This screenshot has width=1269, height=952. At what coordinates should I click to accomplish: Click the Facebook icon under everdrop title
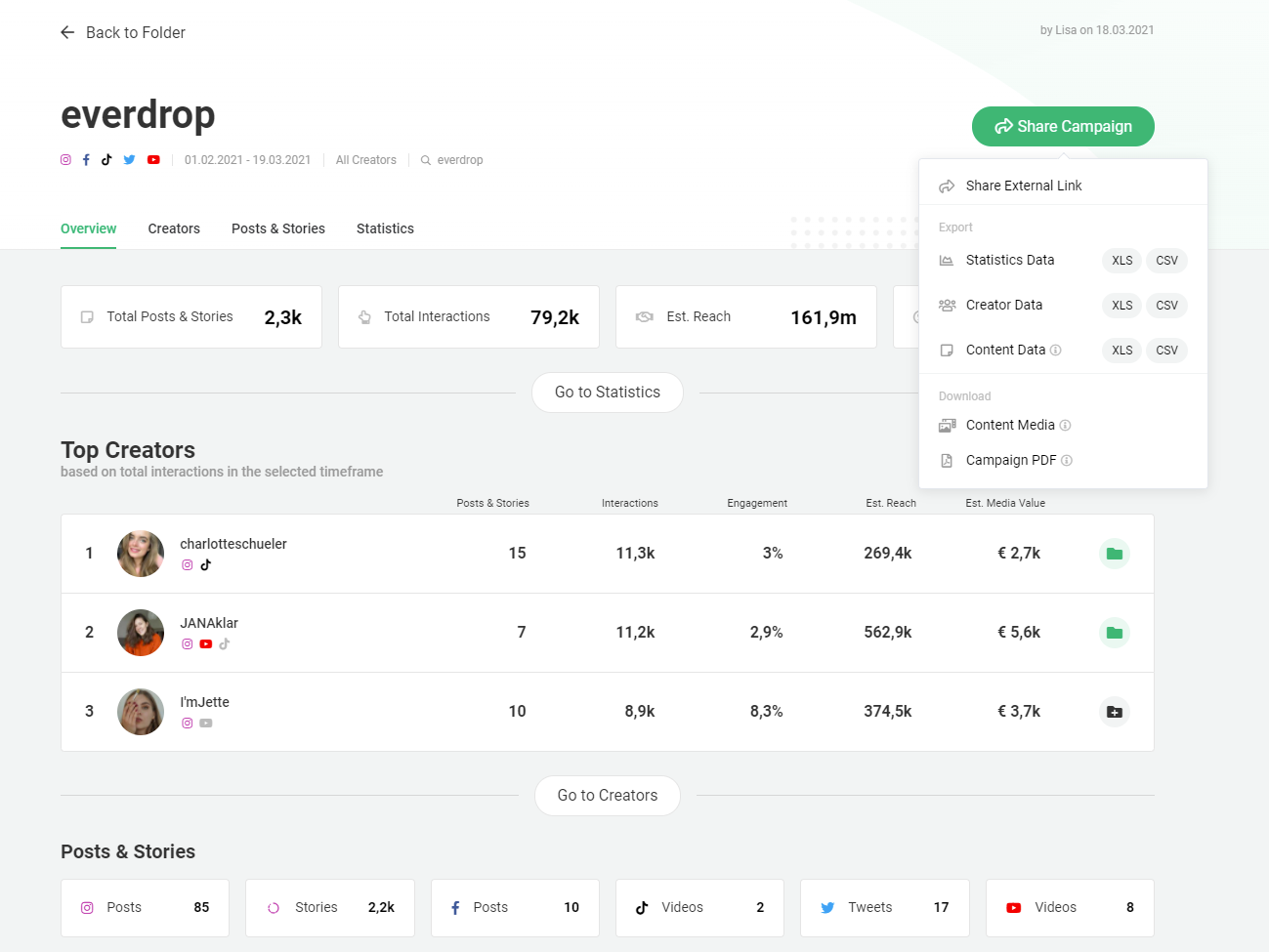tap(86, 160)
